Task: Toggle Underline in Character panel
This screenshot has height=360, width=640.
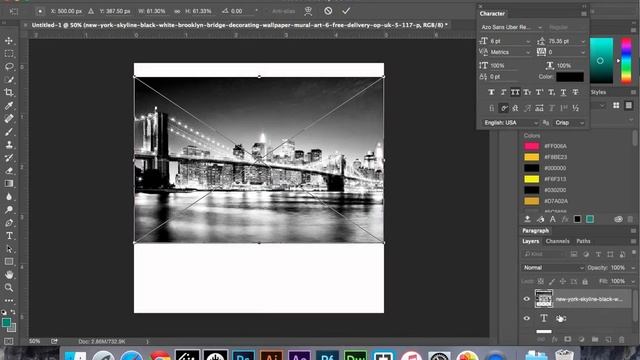Action: tap(563, 92)
